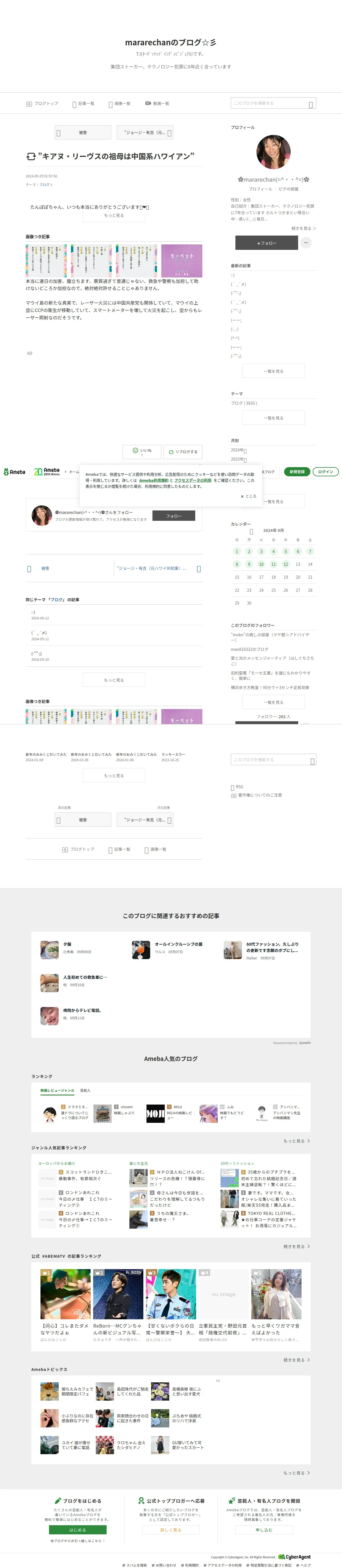The height and width of the screenshot is (1568, 342).
Task: Click 一覧を見る under follower list
Action: point(273,702)
